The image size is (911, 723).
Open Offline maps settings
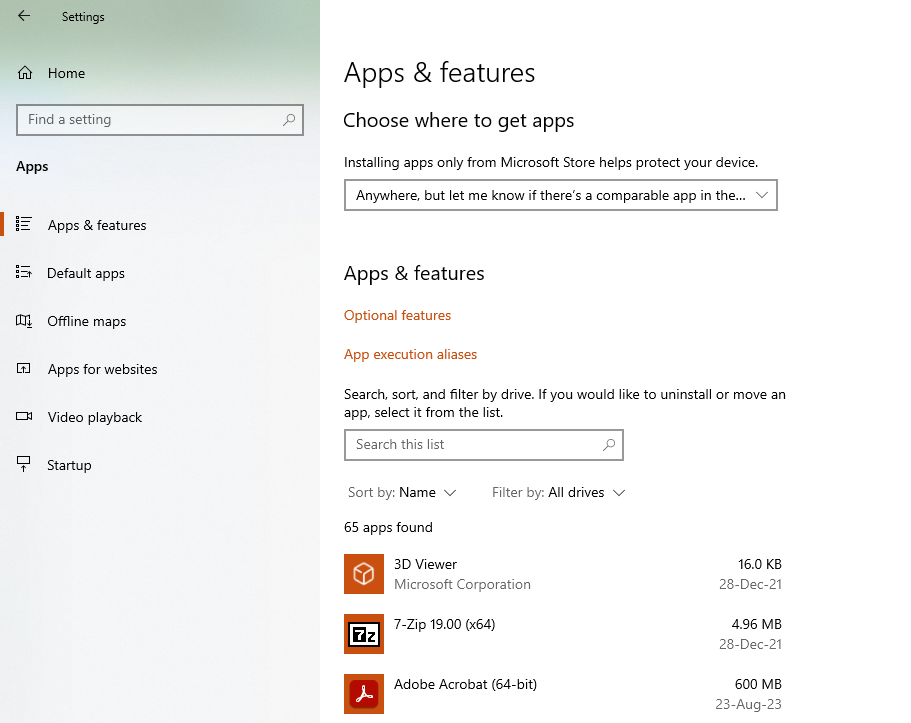pyautogui.click(x=87, y=321)
